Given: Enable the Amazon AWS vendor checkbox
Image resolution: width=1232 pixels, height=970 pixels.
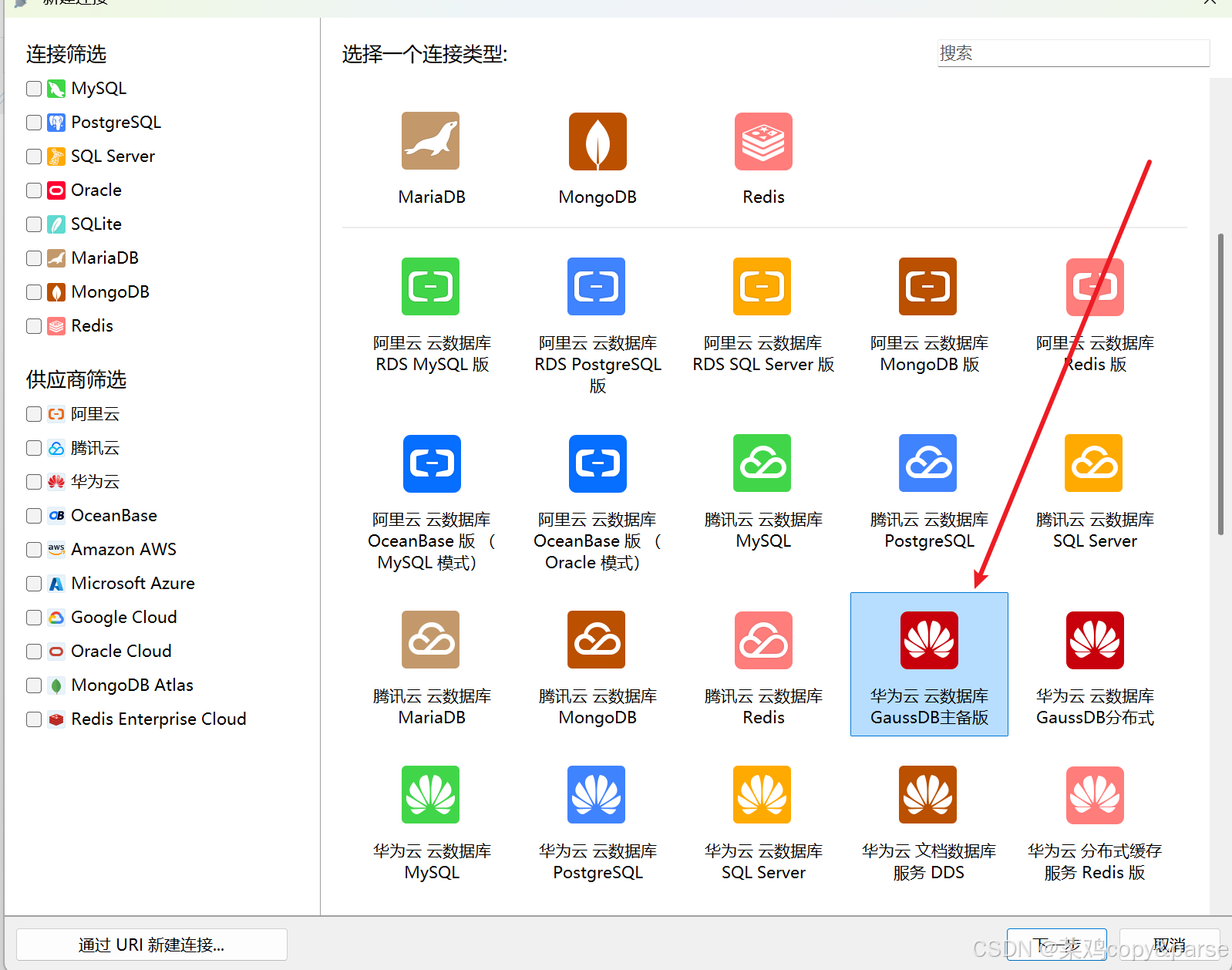Looking at the screenshot, I should click(34, 550).
